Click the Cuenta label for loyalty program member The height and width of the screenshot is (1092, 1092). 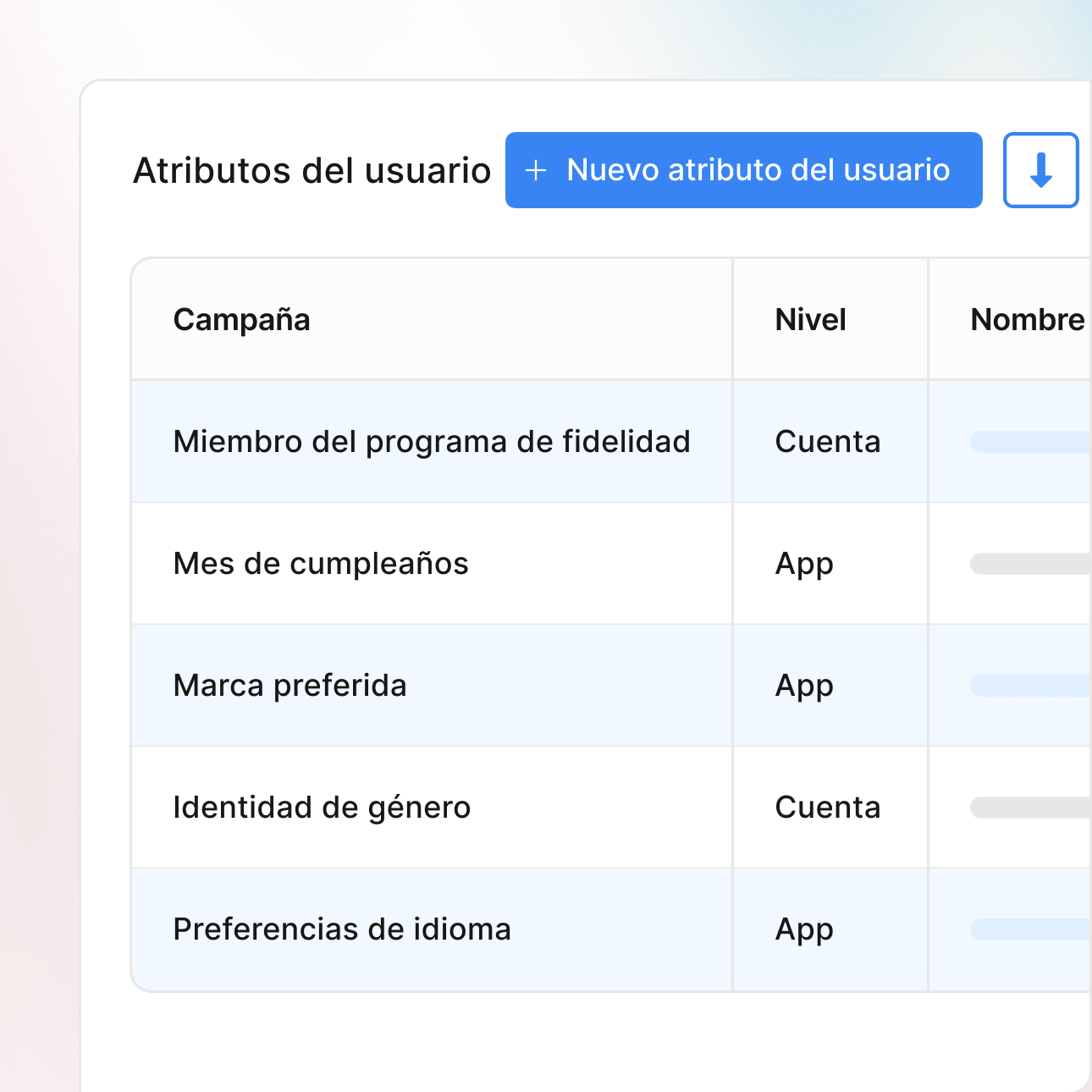(x=828, y=442)
